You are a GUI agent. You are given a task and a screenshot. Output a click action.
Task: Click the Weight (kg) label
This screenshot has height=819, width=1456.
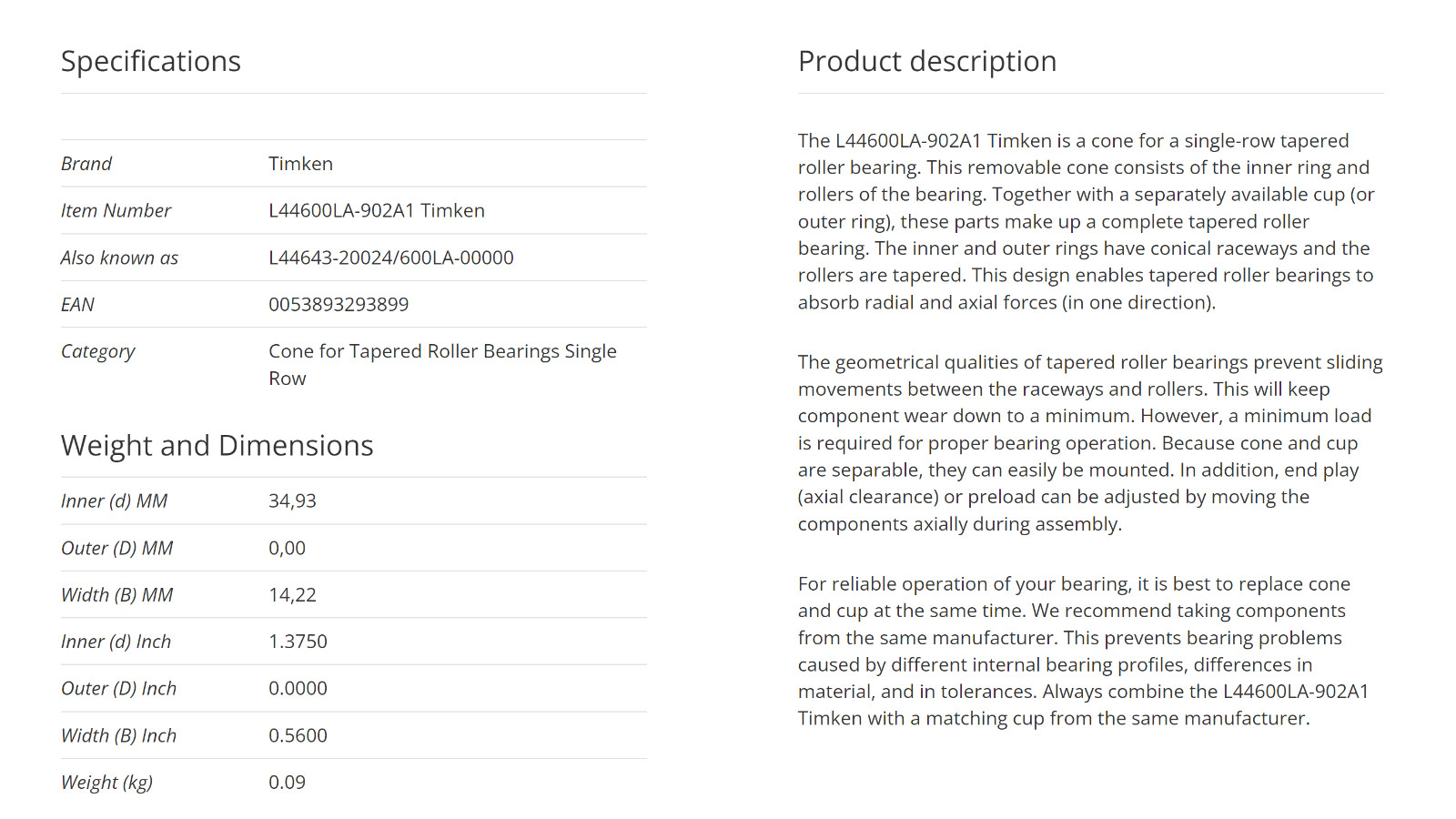click(x=106, y=783)
